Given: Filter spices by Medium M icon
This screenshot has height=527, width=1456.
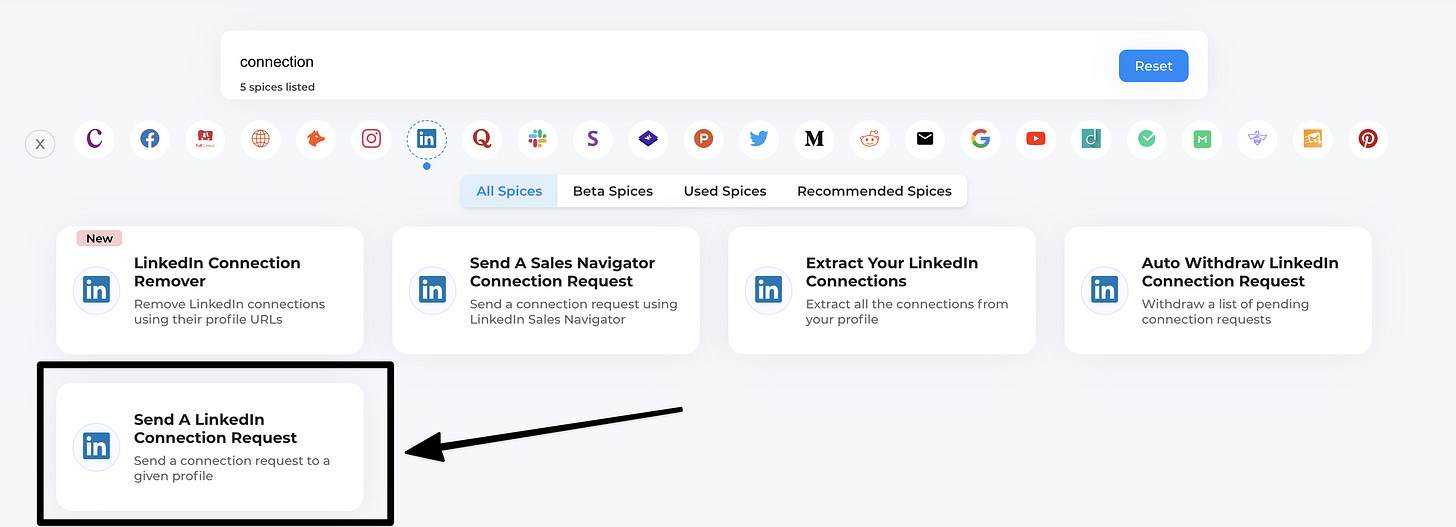Looking at the screenshot, I should coord(815,139).
